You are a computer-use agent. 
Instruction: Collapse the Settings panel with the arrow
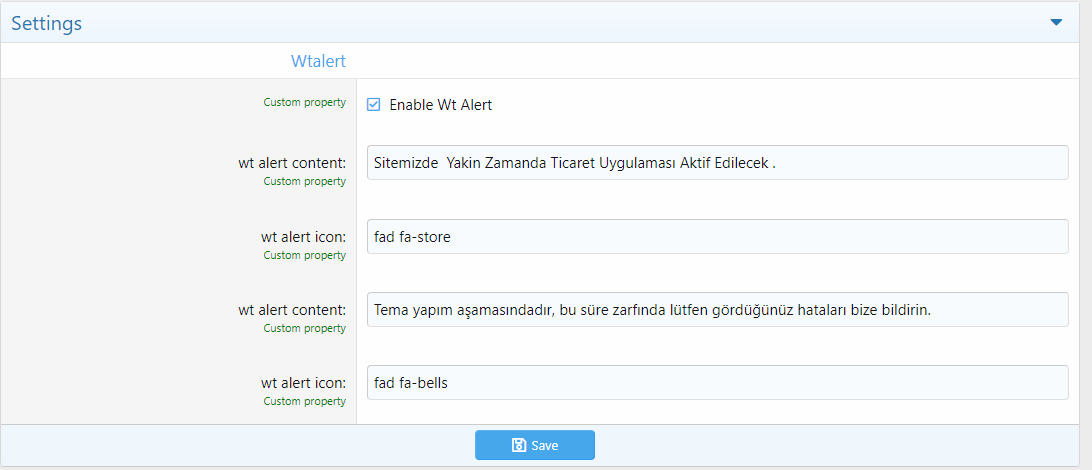1056,22
